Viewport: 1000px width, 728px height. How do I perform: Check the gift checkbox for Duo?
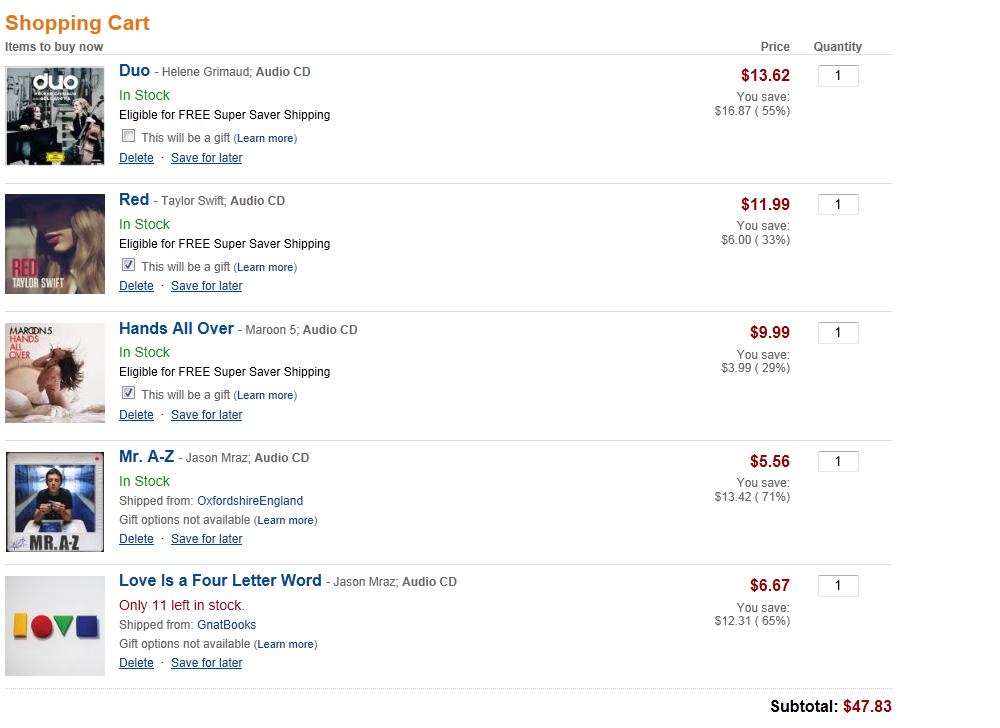click(x=128, y=136)
